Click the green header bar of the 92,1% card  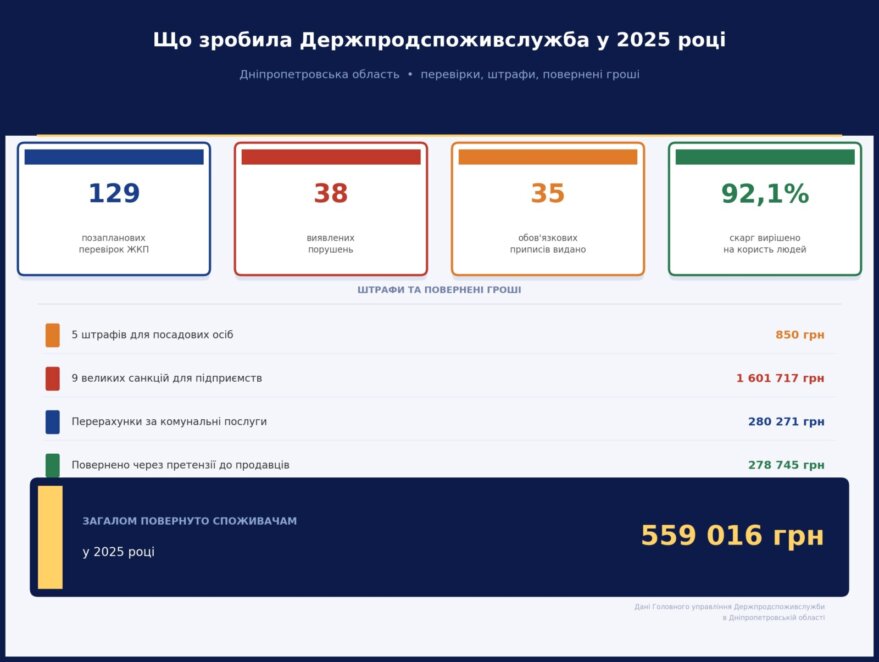(x=765, y=157)
